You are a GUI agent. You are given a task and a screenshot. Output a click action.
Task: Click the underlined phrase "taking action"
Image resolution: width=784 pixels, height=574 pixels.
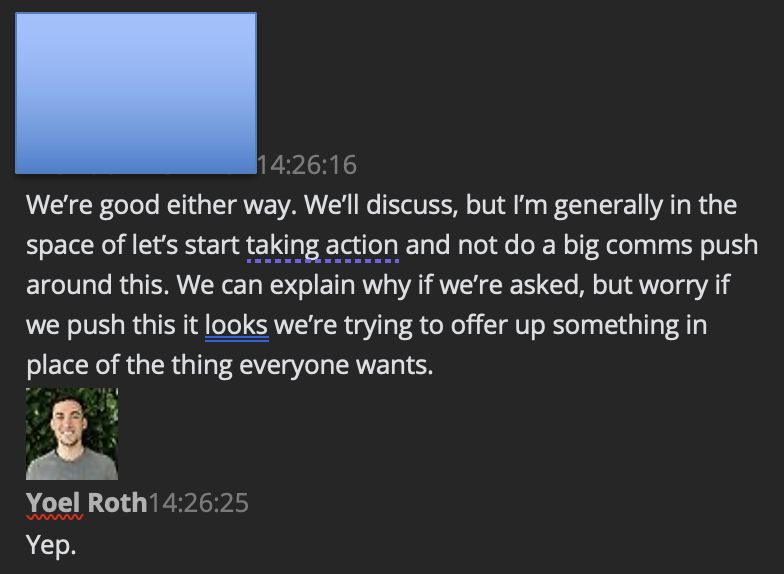point(322,245)
